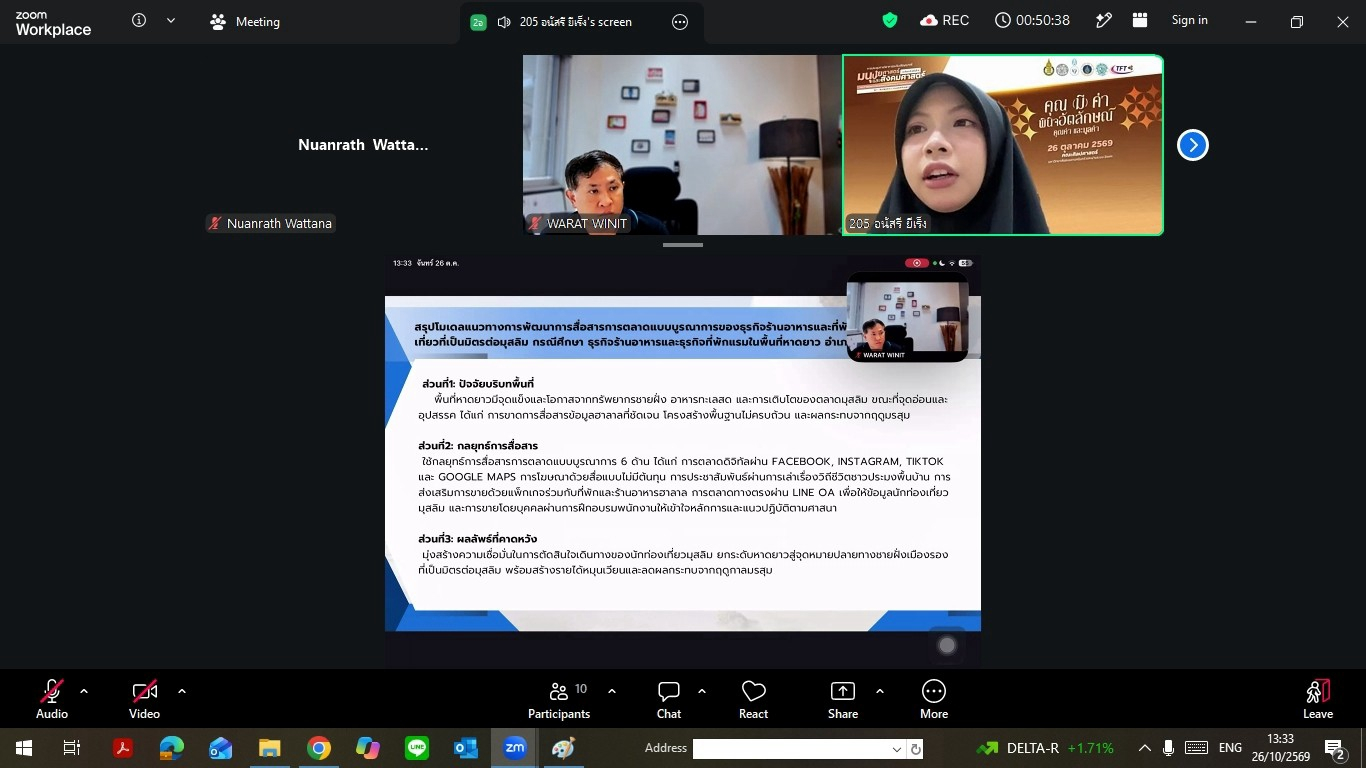This screenshot has height=768, width=1366.
Task: Show next page of video participants
Action: tap(1192, 145)
